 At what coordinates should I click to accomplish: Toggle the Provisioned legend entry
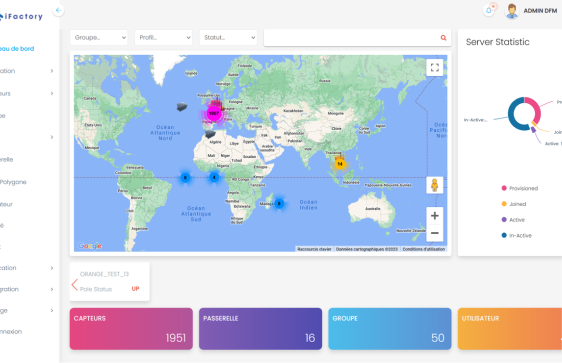[520, 188]
